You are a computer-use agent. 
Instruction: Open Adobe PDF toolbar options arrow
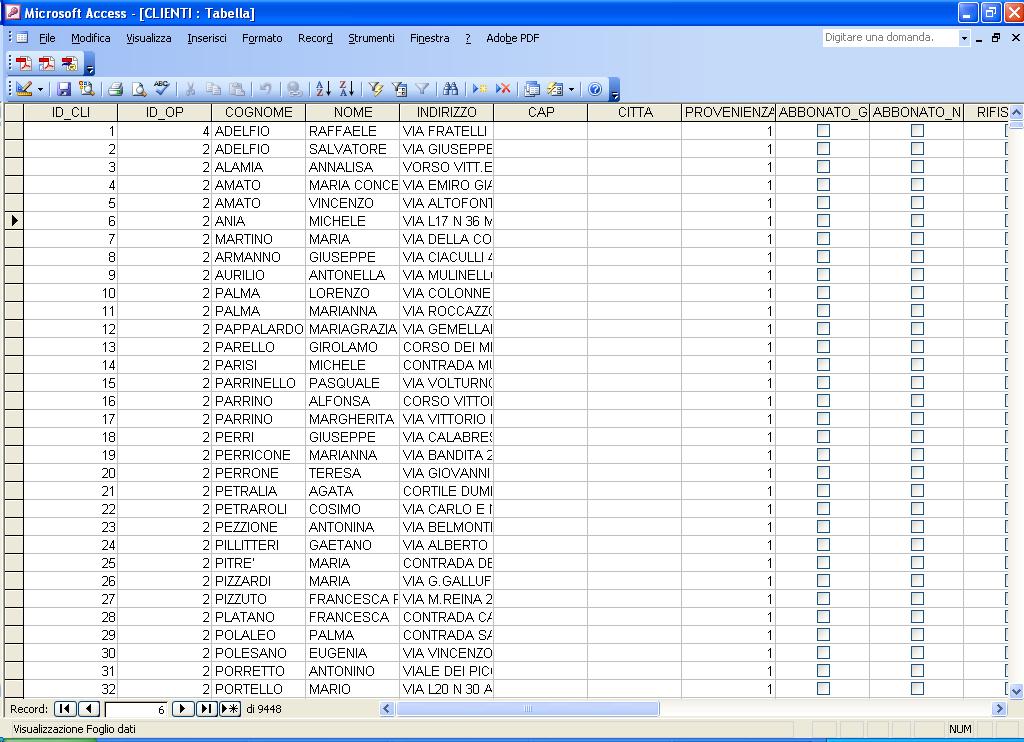90,63
